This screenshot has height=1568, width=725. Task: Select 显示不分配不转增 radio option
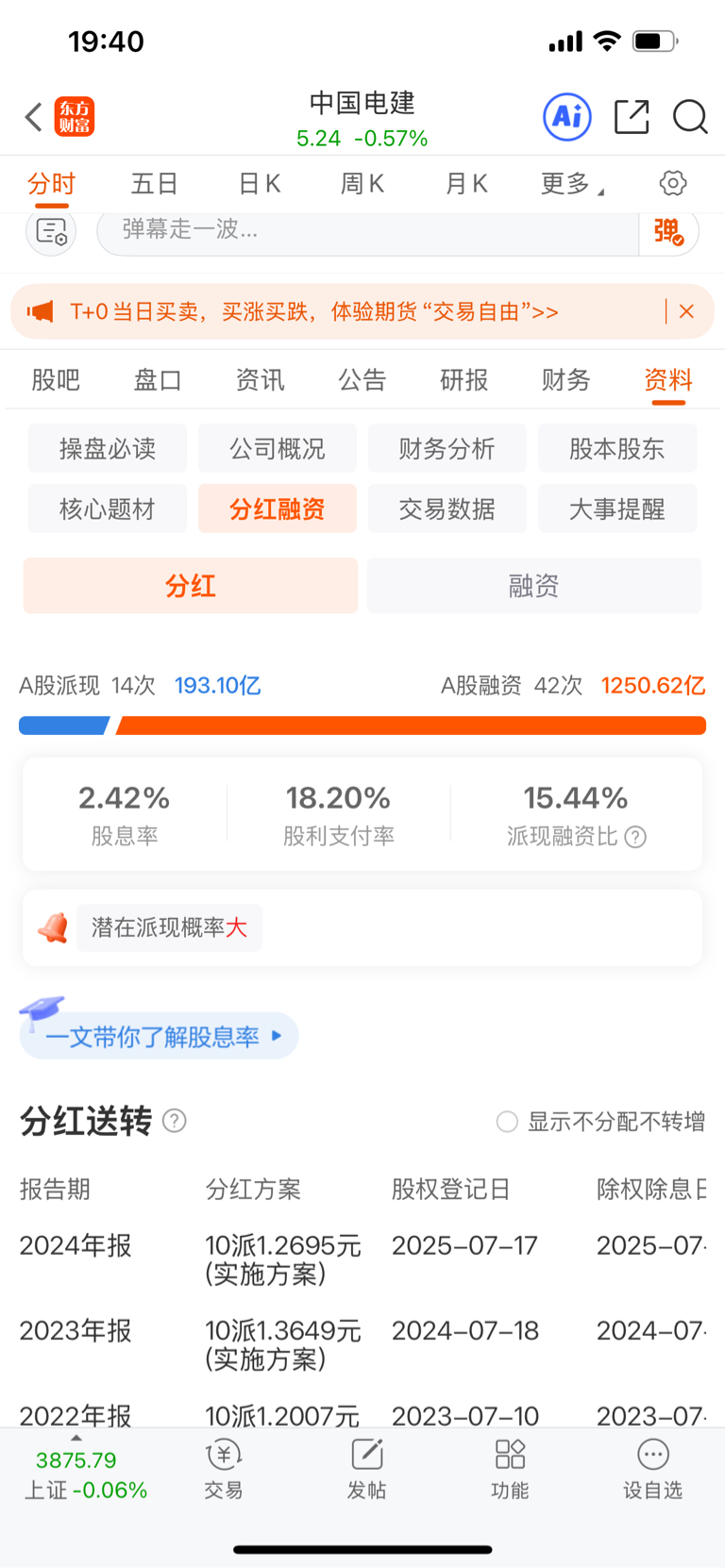click(507, 1122)
